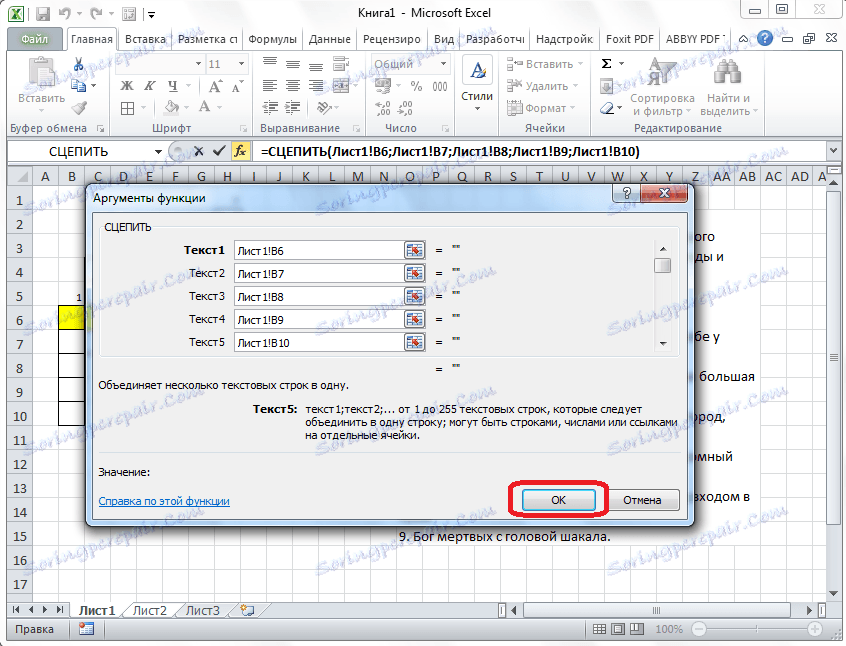Click the Текст2 input field
This screenshot has height=646, width=846.
pyautogui.click(x=319, y=274)
